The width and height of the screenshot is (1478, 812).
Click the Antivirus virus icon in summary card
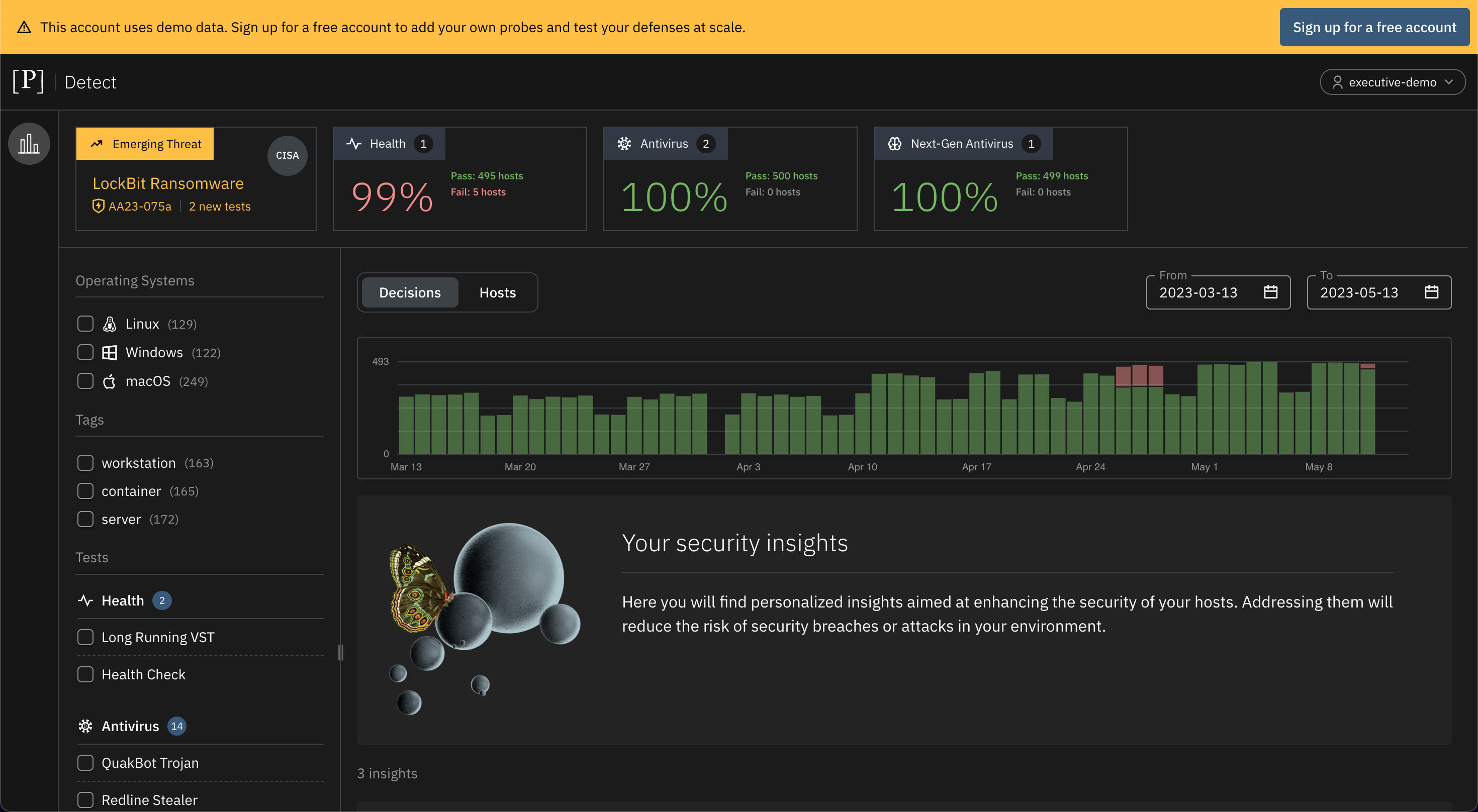(x=624, y=144)
